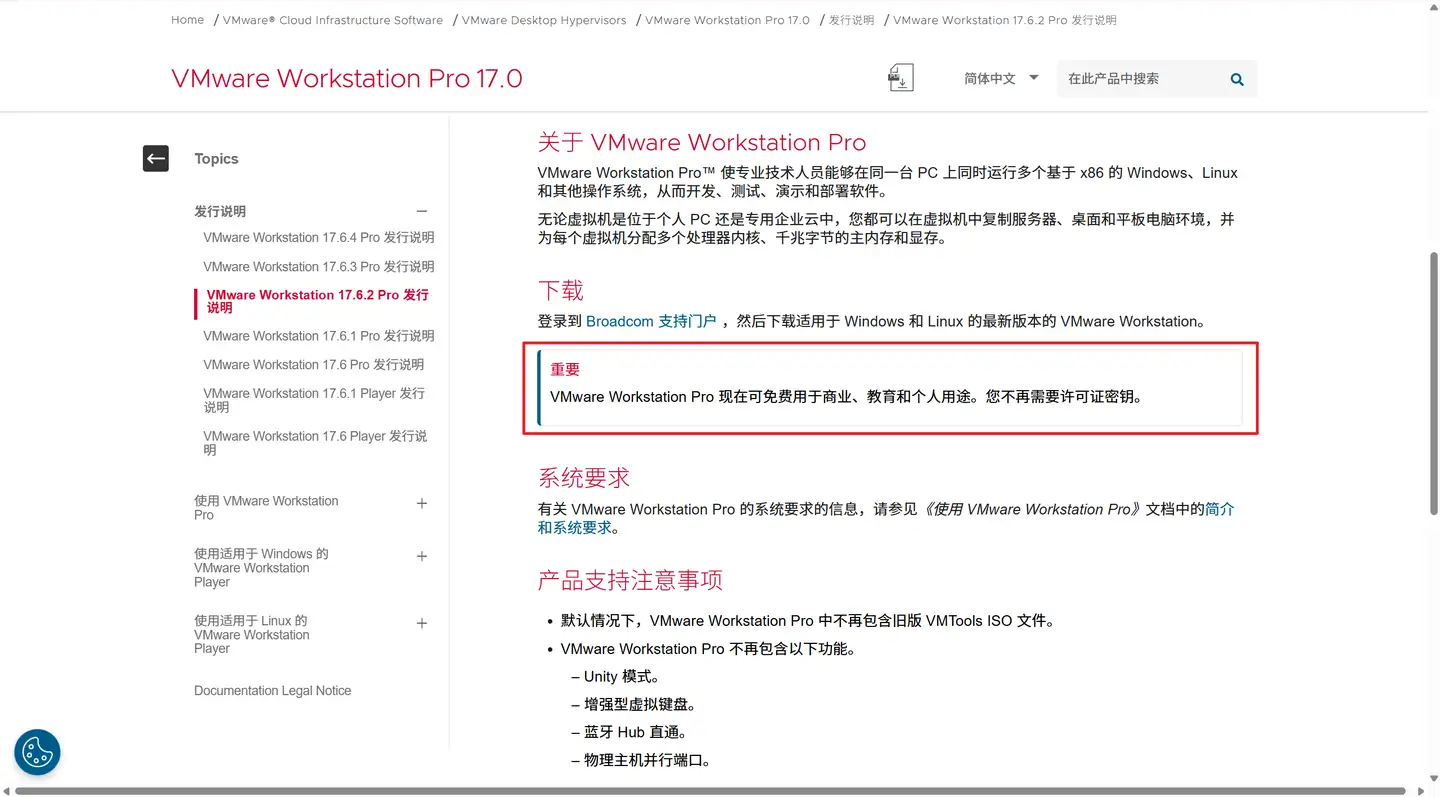
Task: Open cookie settings button
Action: tap(37, 751)
